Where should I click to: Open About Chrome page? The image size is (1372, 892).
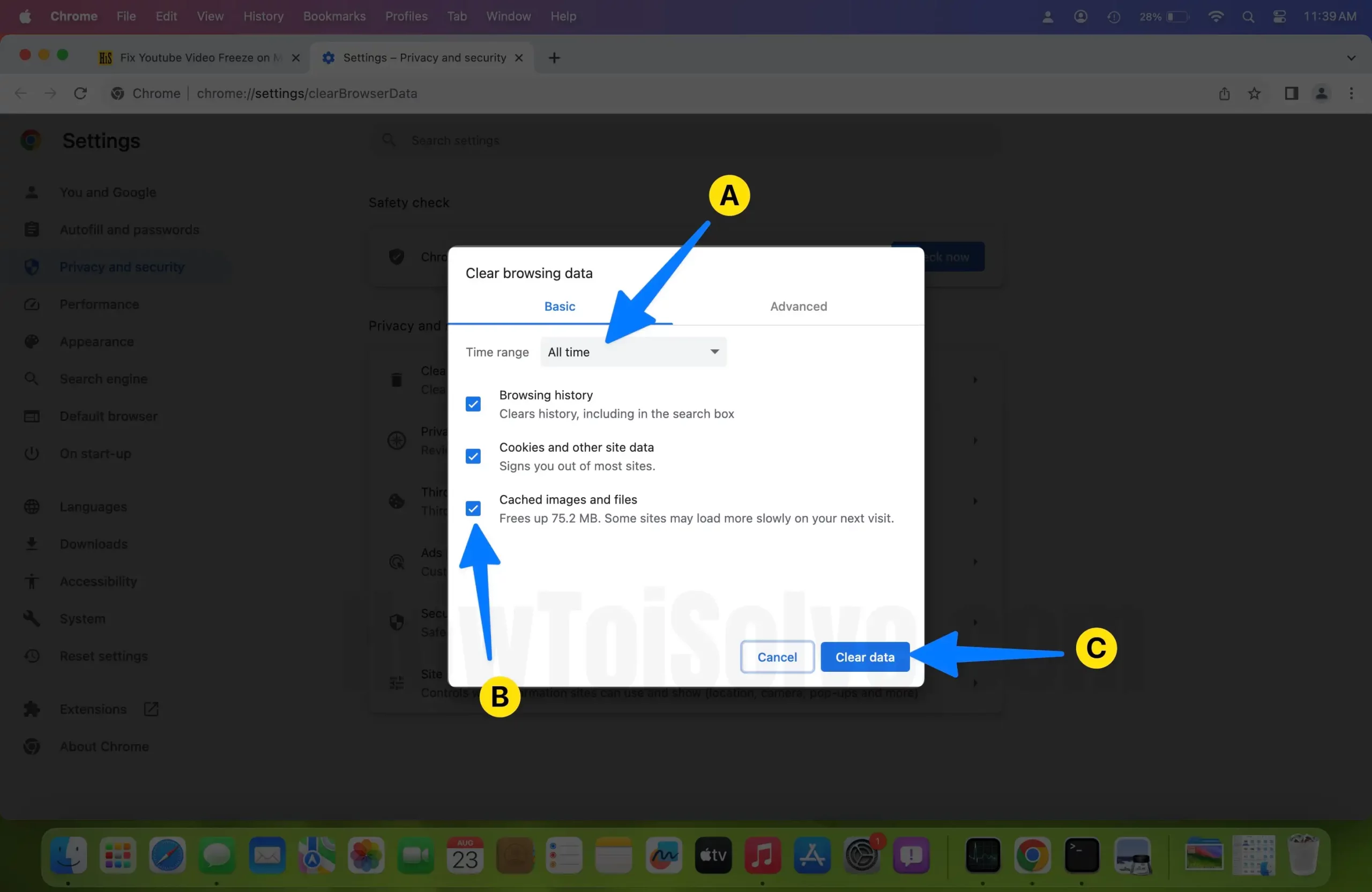tap(105, 746)
